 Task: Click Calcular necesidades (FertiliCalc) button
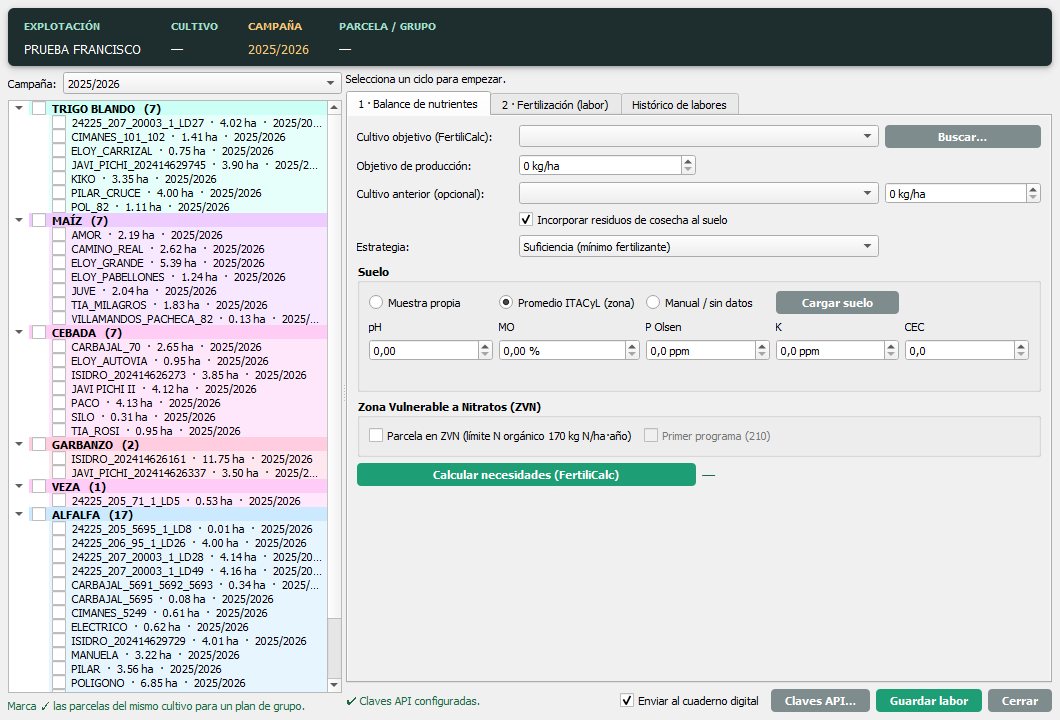point(526,475)
